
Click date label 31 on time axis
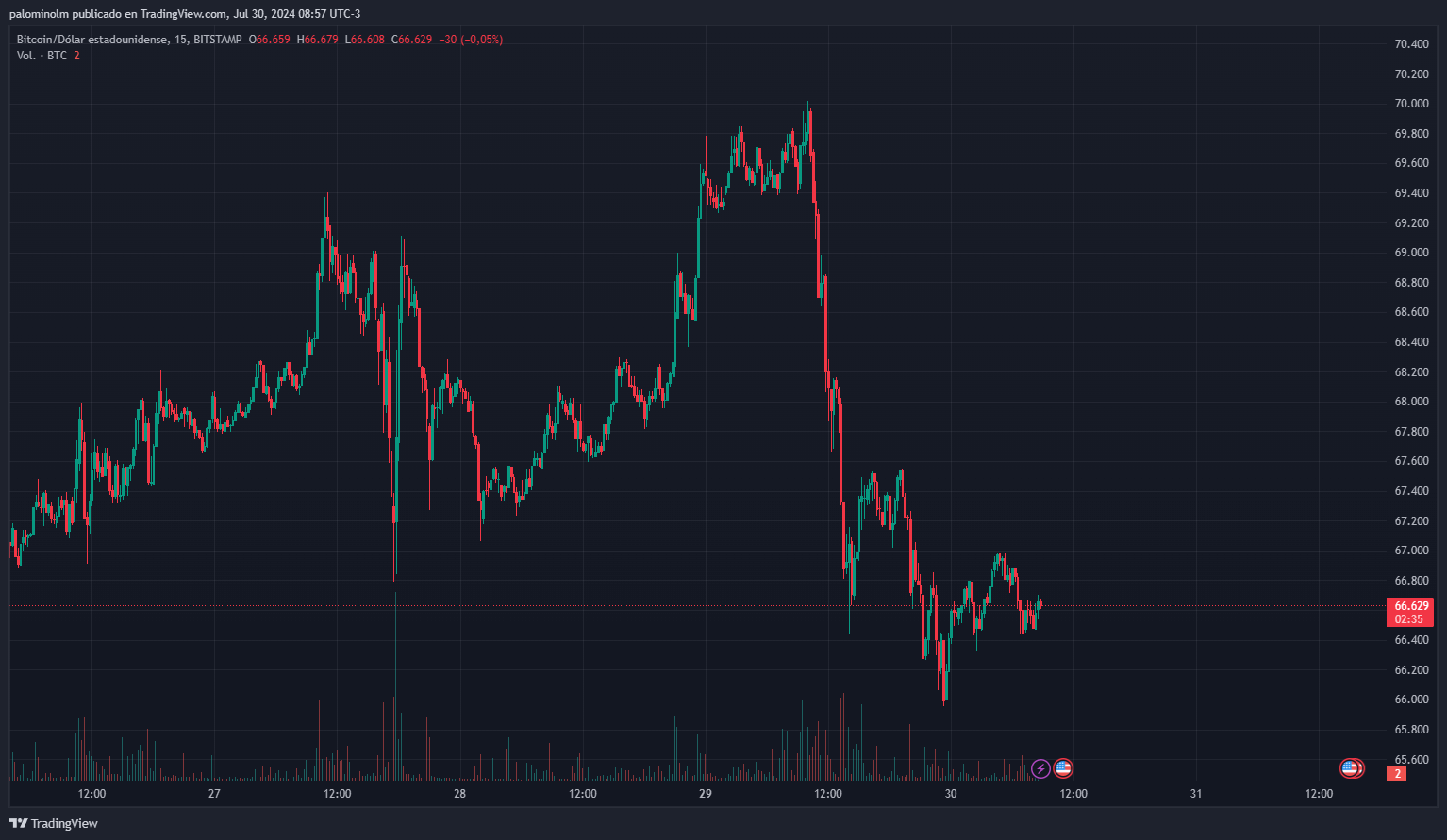pyautogui.click(x=1196, y=794)
